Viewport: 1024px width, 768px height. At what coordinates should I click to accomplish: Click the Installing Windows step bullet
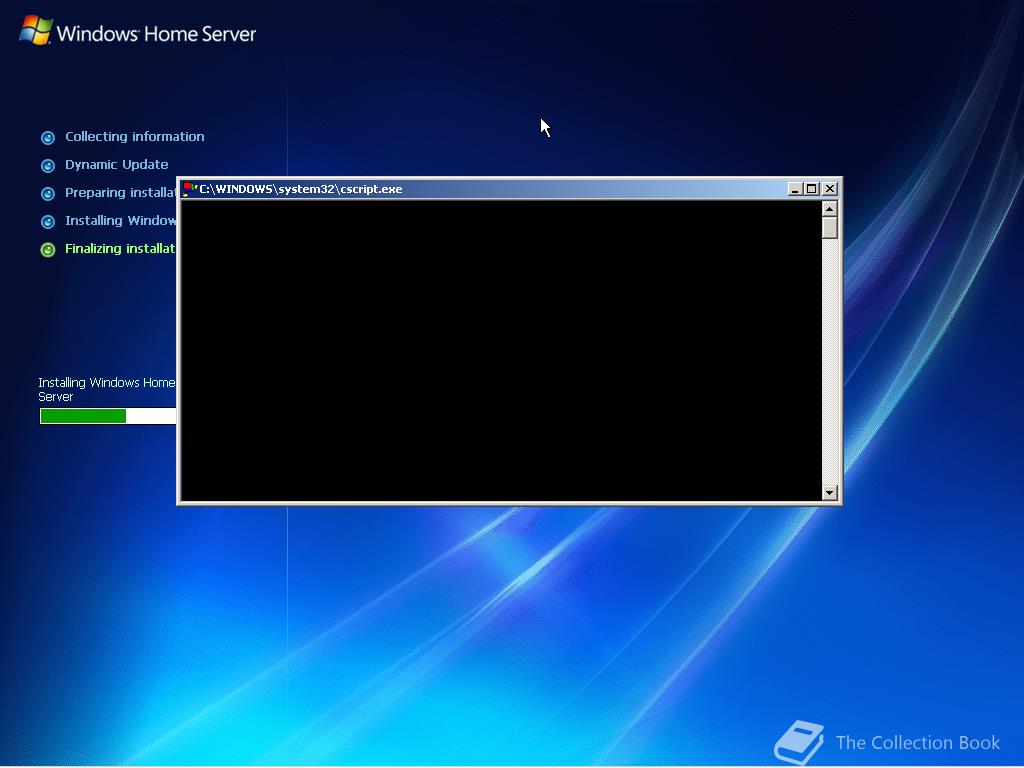(48, 222)
